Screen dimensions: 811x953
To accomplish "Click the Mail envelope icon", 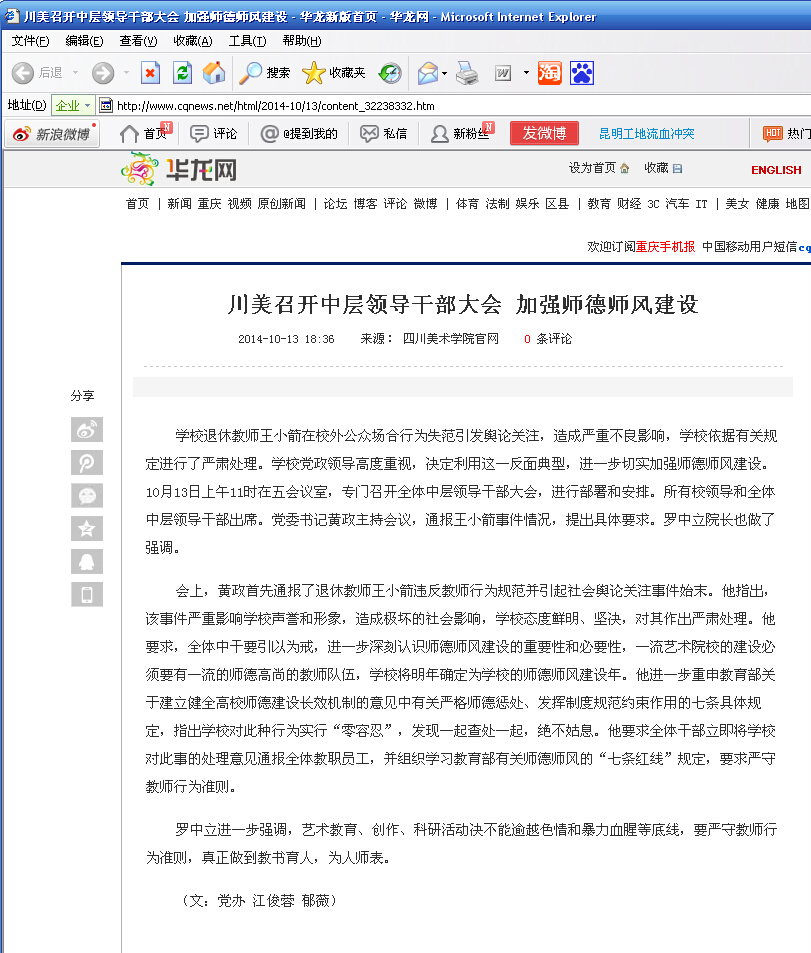I will 428,73.
